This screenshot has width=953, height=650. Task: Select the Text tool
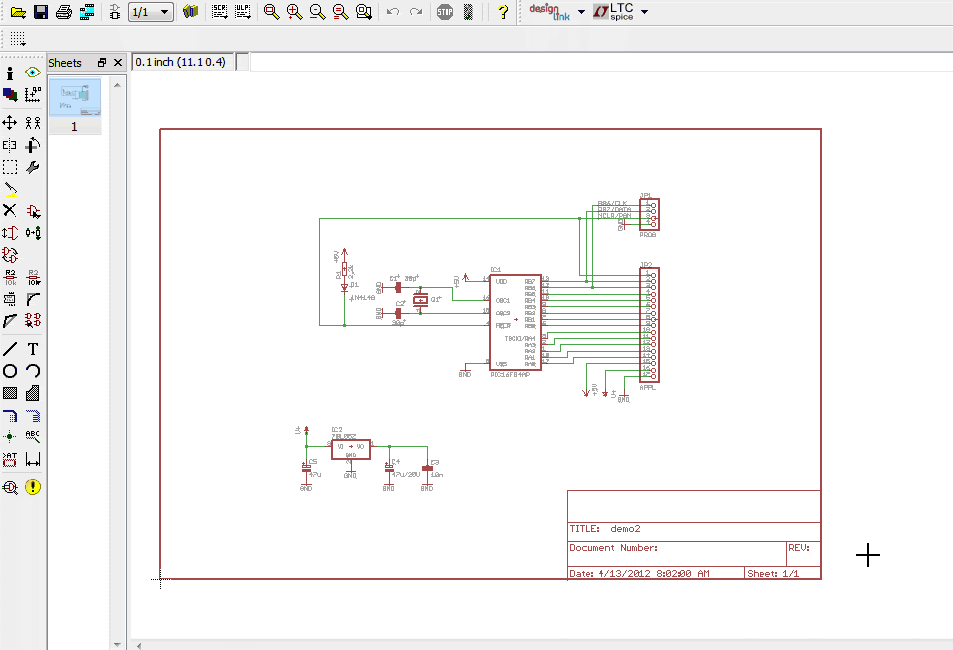(33, 349)
